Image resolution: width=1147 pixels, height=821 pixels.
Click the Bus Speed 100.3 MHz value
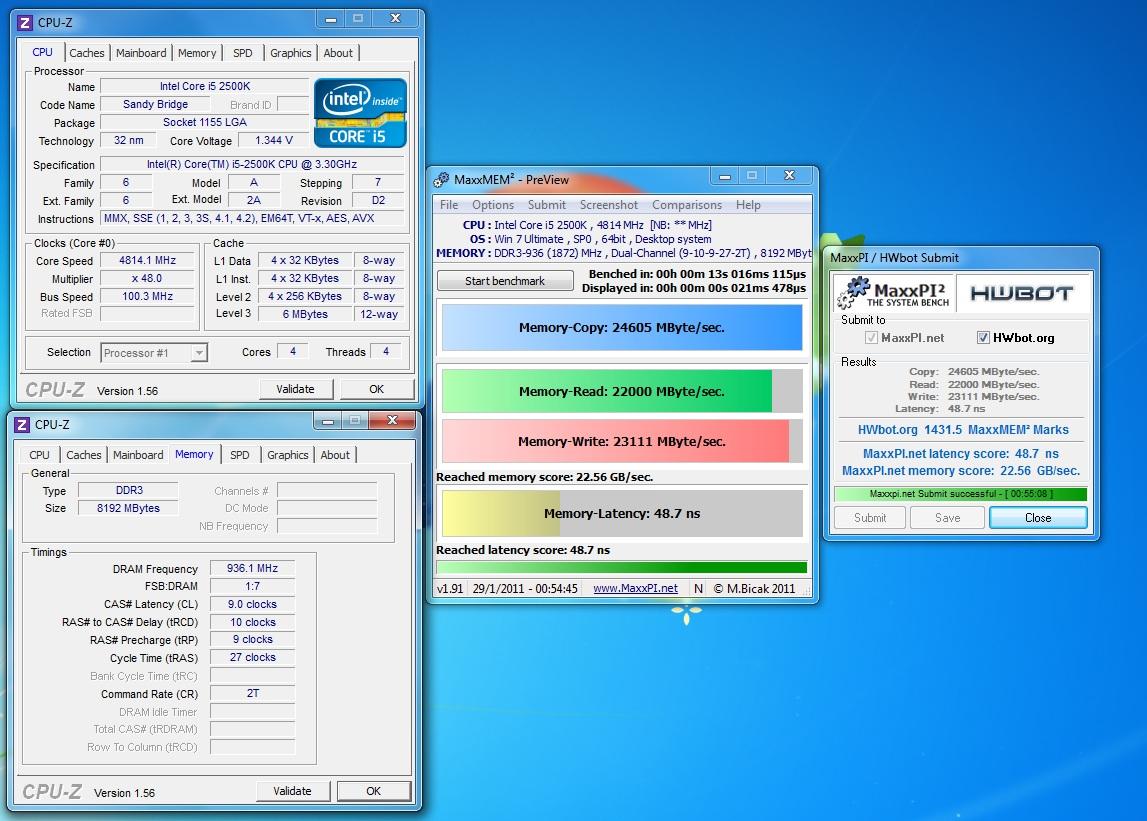[148, 296]
